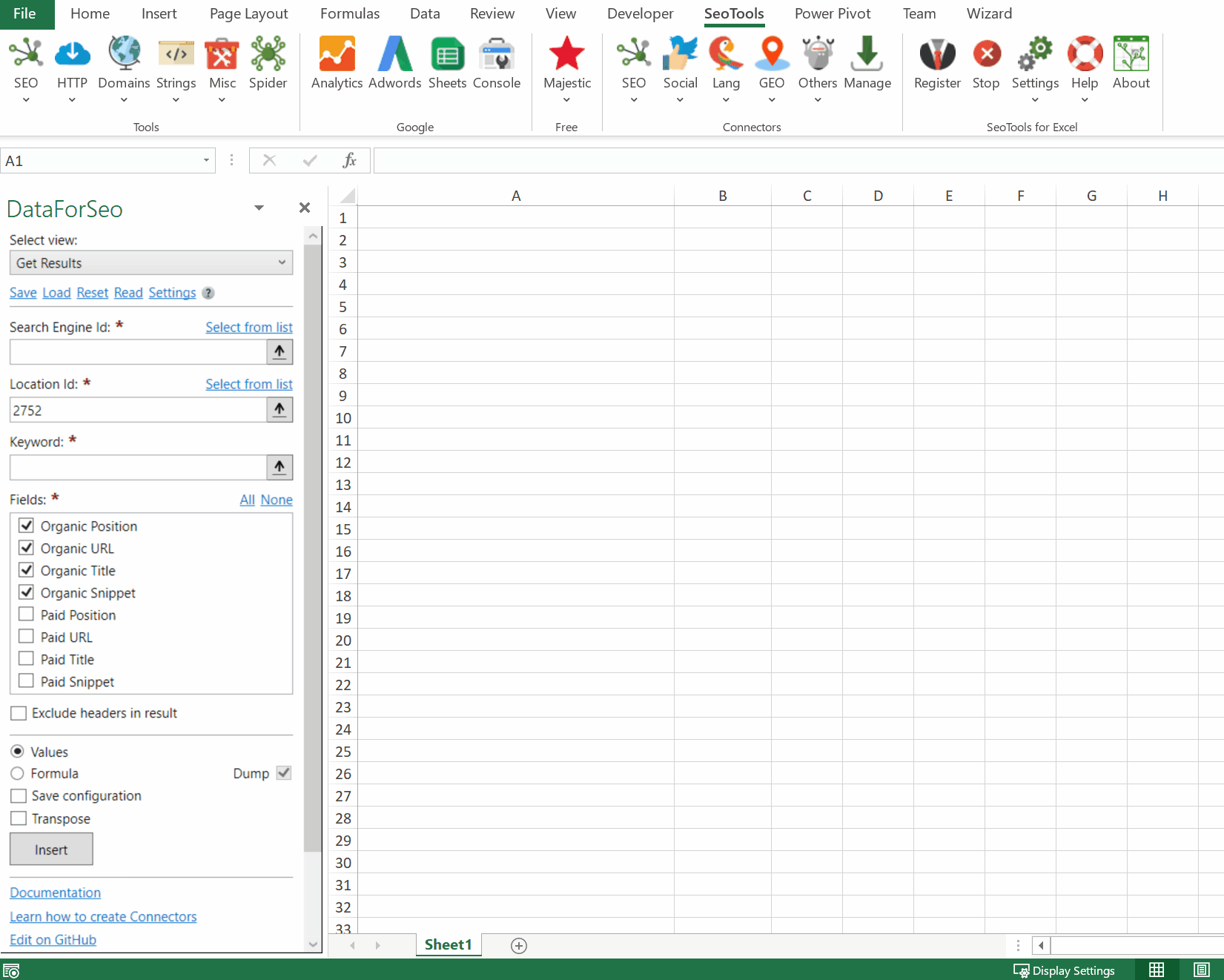This screenshot has height=980, width=1224.
Task: Open the Strings code icon
Action: (176, 53)
